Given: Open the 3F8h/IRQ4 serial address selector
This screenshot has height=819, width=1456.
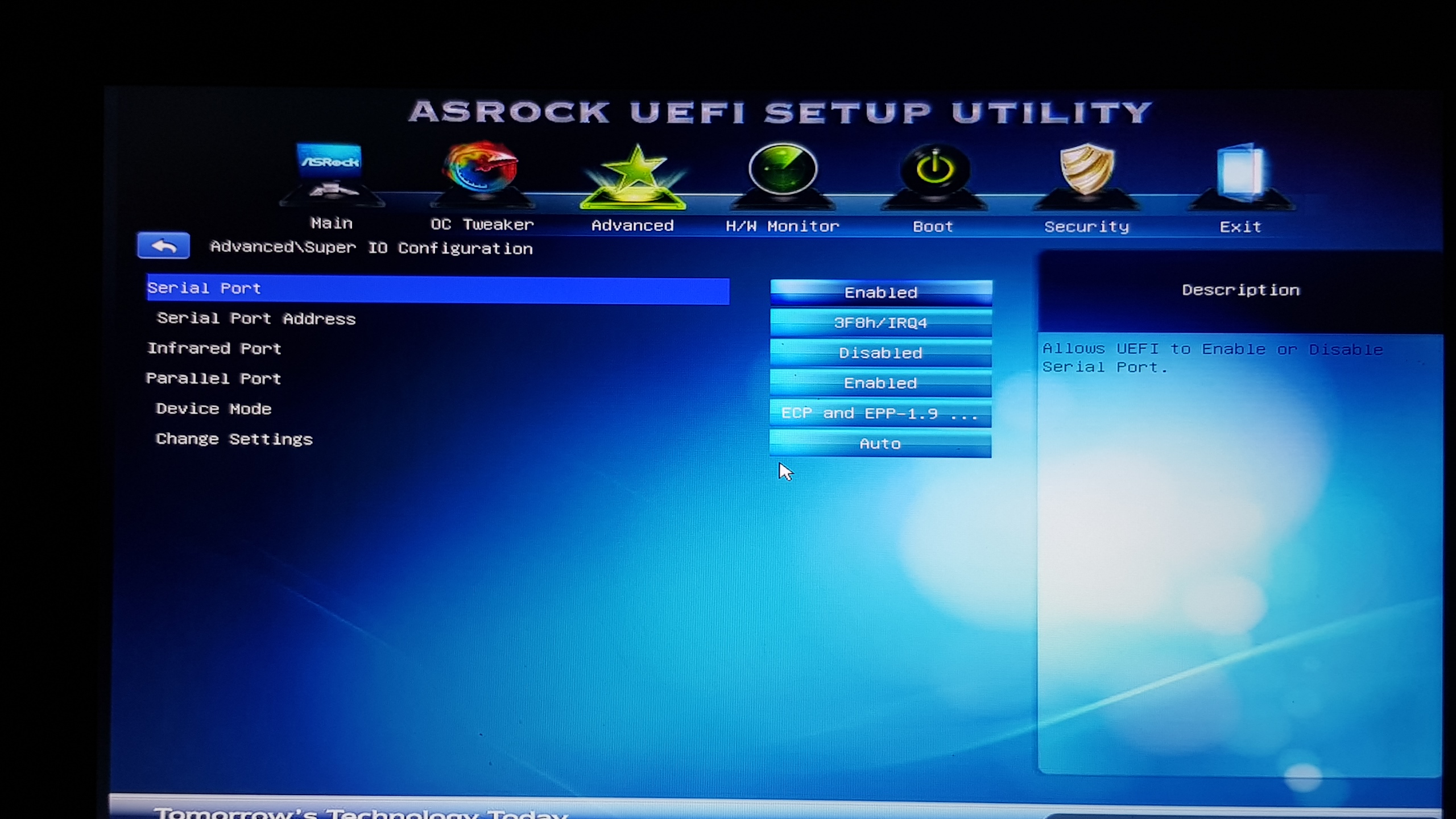Looking at the screenshot, I should [x=881, y=323].
